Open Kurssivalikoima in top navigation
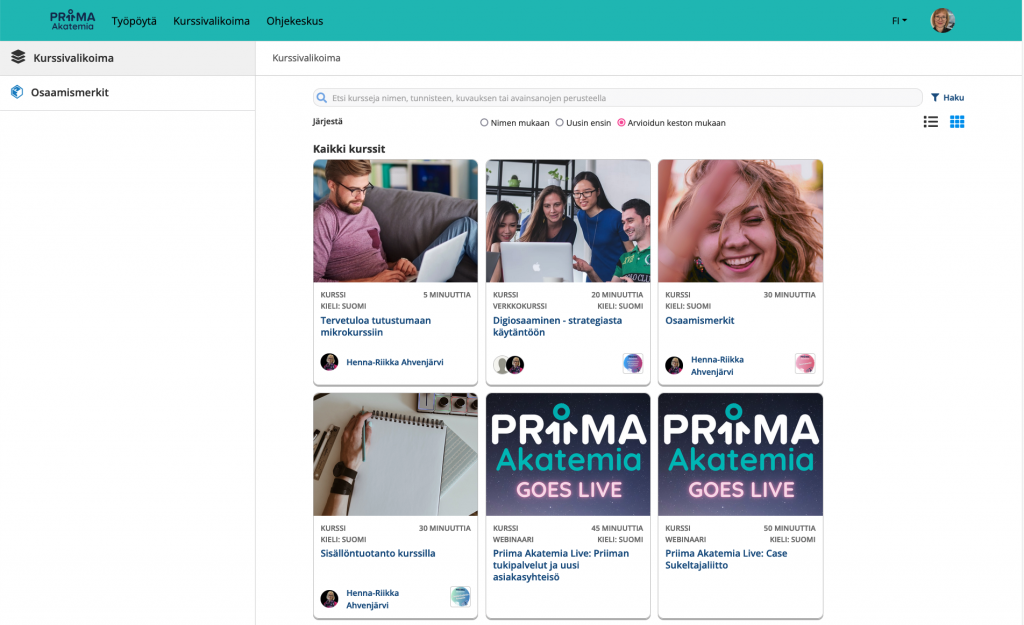The width and height of the screenshot is (1024, 625). click(211, 21)
